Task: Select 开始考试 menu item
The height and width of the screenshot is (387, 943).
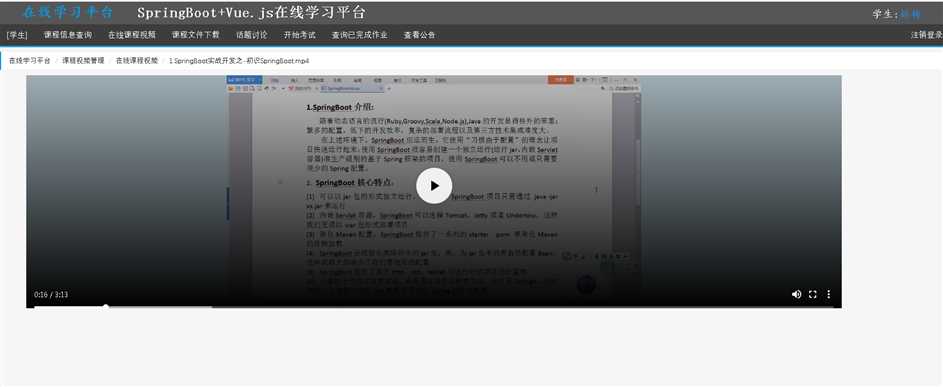Action: tap(299, 35)
